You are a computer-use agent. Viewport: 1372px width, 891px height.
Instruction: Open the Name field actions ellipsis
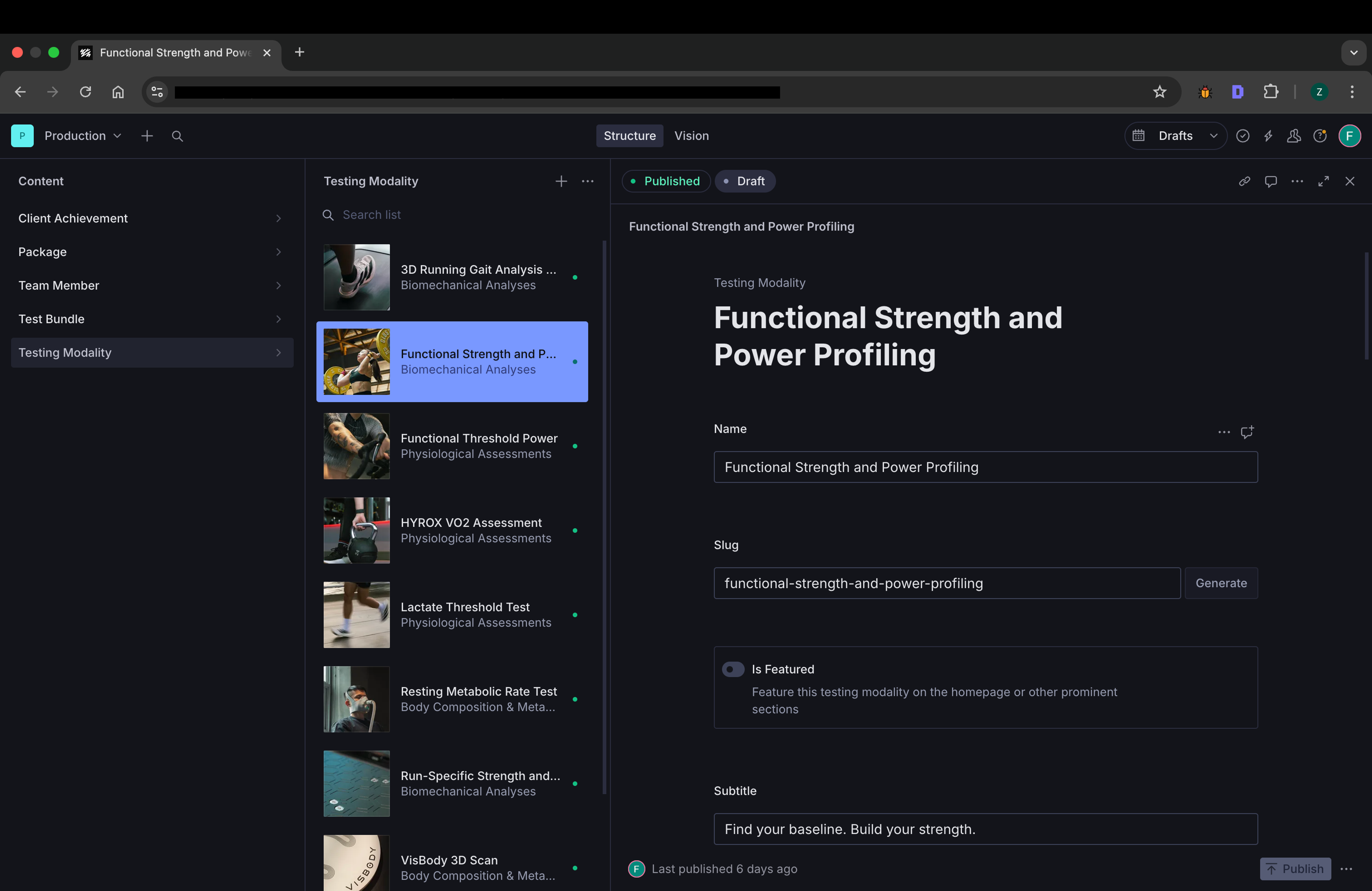(x=1224, y=432)
